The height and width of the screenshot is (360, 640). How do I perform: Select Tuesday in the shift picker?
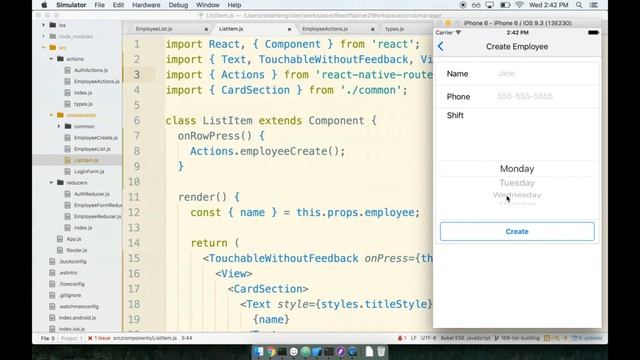(x=517, y=183)
